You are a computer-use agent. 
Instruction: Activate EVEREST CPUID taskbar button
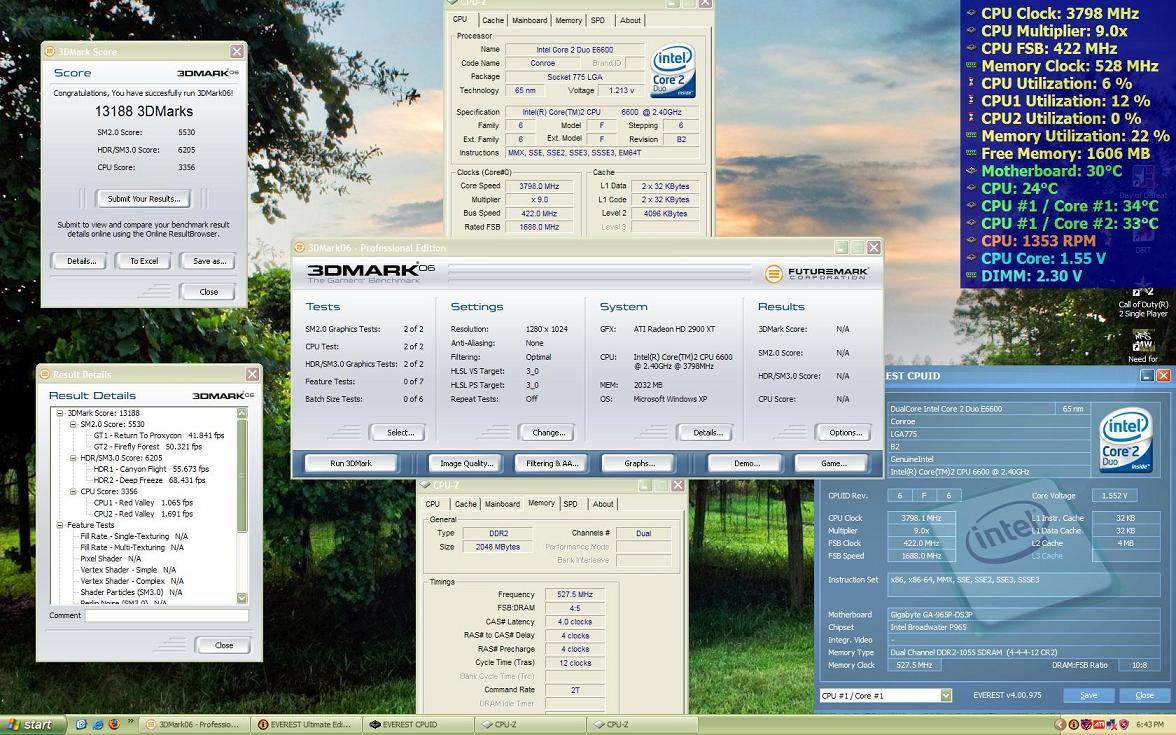(417, 724)
